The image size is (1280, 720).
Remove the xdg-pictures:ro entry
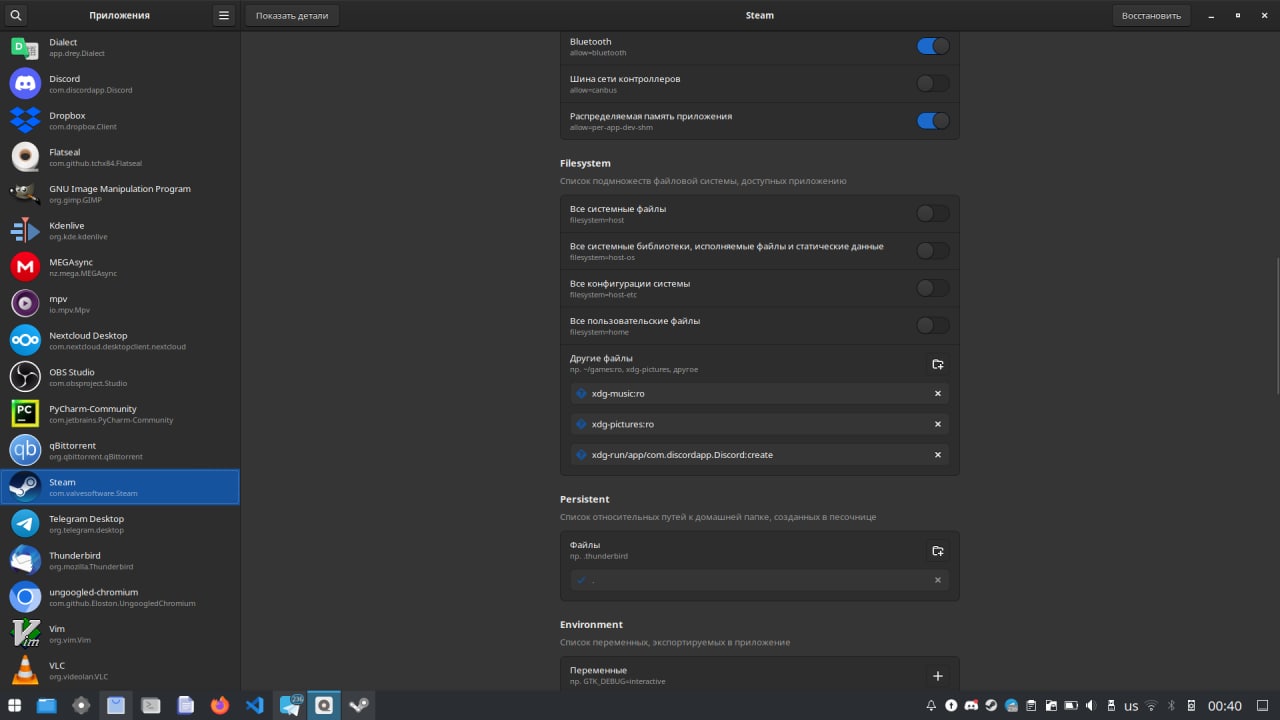[x=937, y=424]
